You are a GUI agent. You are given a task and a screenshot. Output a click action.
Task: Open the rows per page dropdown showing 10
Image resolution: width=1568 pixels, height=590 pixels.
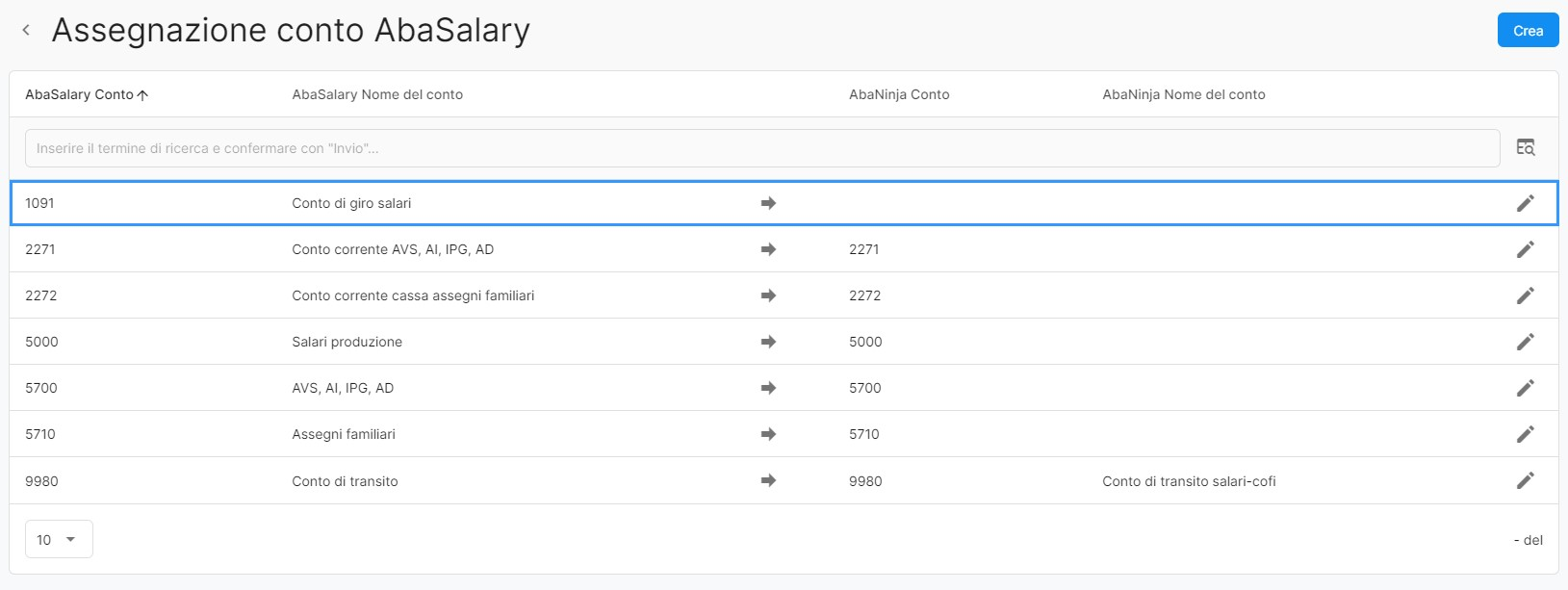click(x=59, y=539)
